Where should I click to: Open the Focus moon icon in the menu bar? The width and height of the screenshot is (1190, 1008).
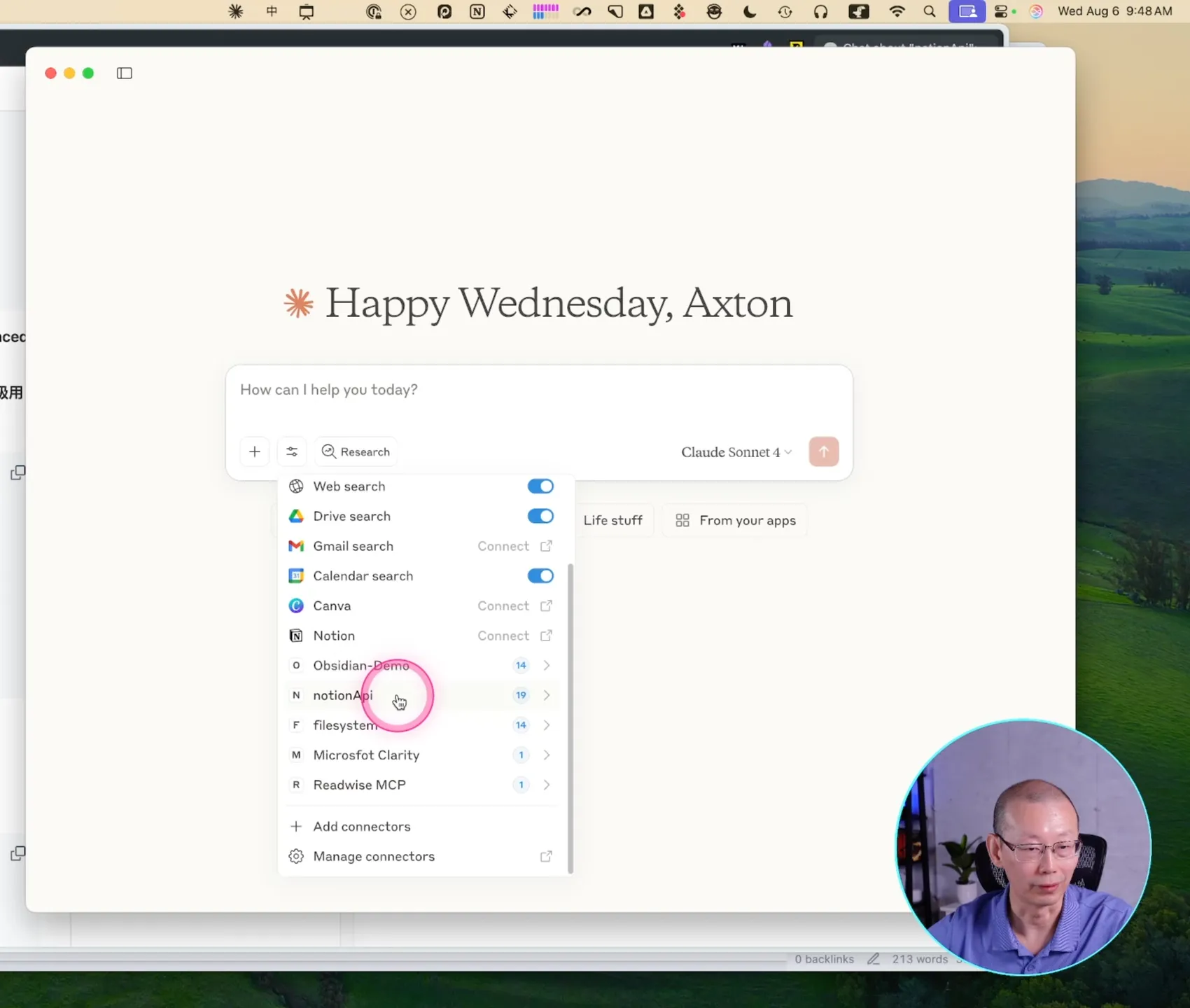(x=750, y=11)
